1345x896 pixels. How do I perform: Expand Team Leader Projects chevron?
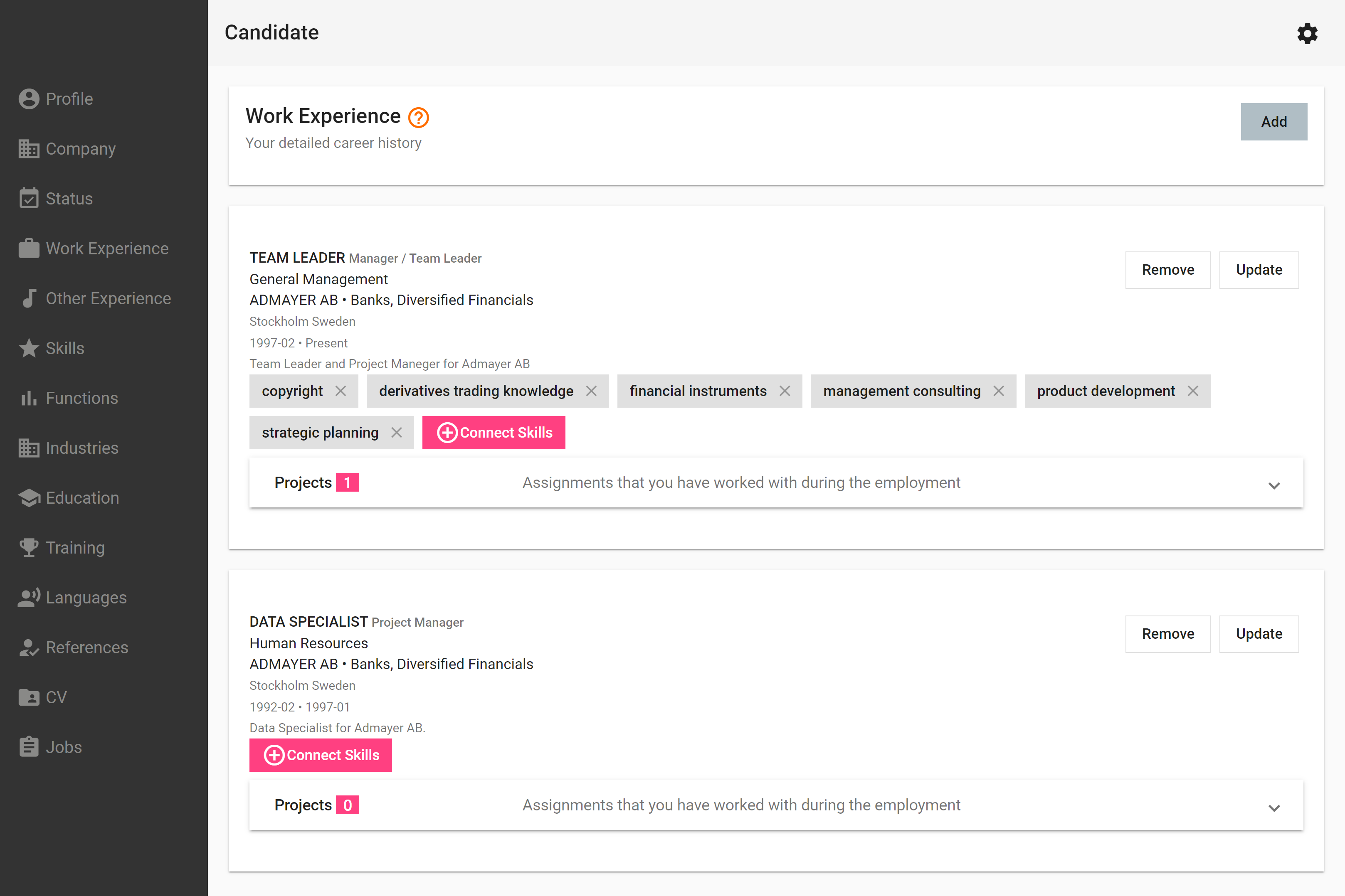(1274, 486)
